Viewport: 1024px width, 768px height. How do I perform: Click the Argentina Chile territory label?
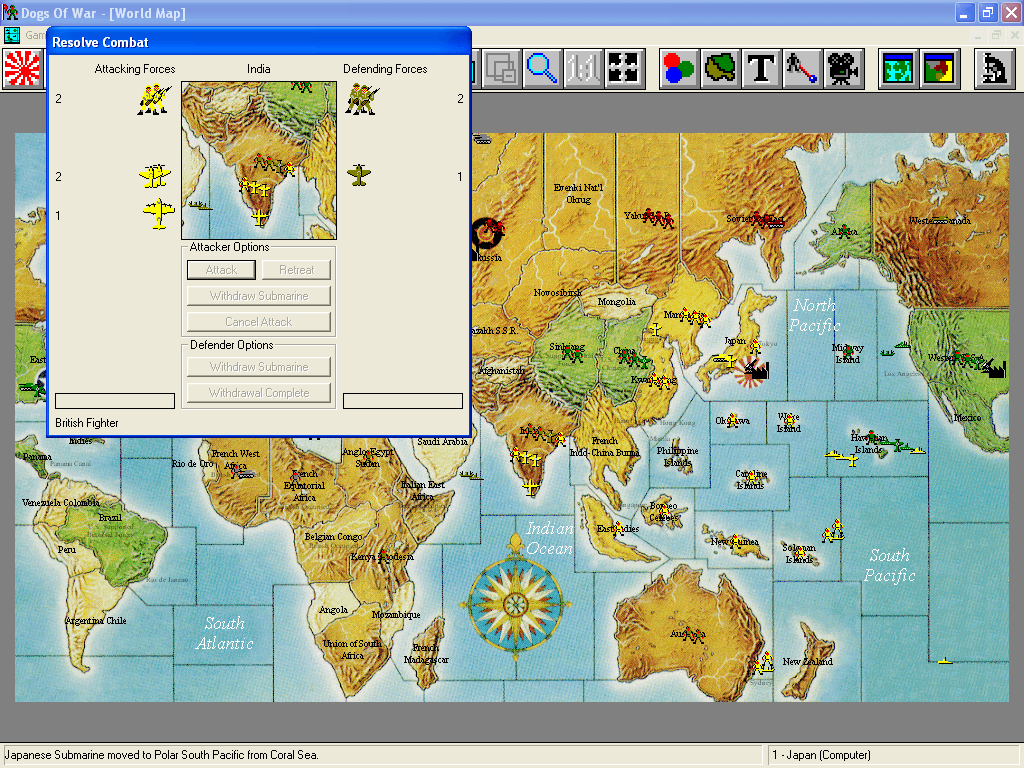pyautogui.click(x=95, y=620)
